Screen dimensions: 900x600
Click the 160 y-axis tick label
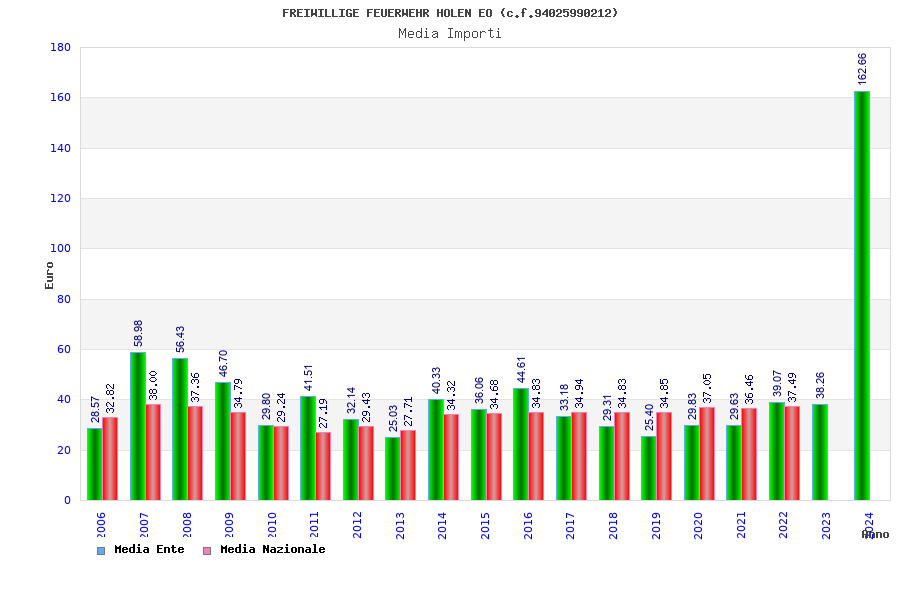61,98
